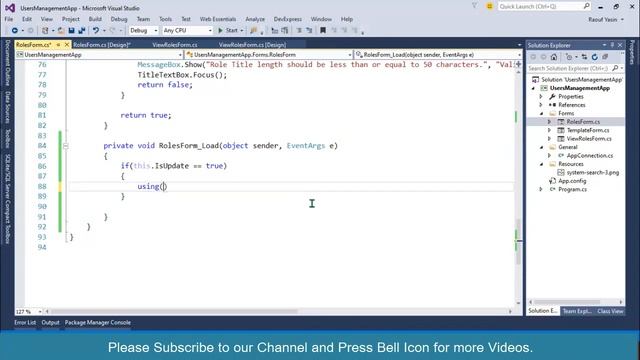Pin the RolesForm.cs tab

pyautogui.click(x=58, y=44)
